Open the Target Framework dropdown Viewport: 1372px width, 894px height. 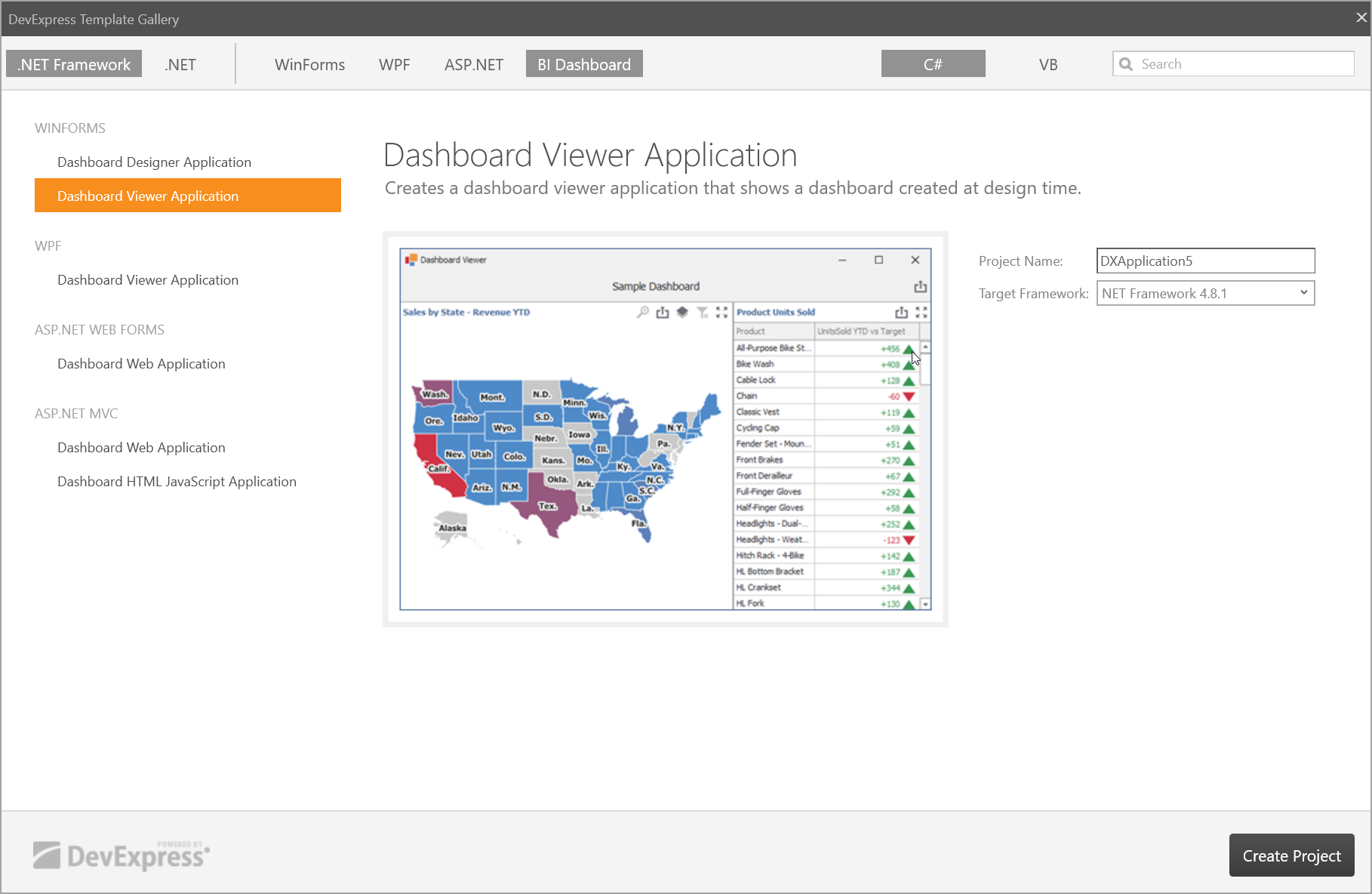coord(1205,293)
